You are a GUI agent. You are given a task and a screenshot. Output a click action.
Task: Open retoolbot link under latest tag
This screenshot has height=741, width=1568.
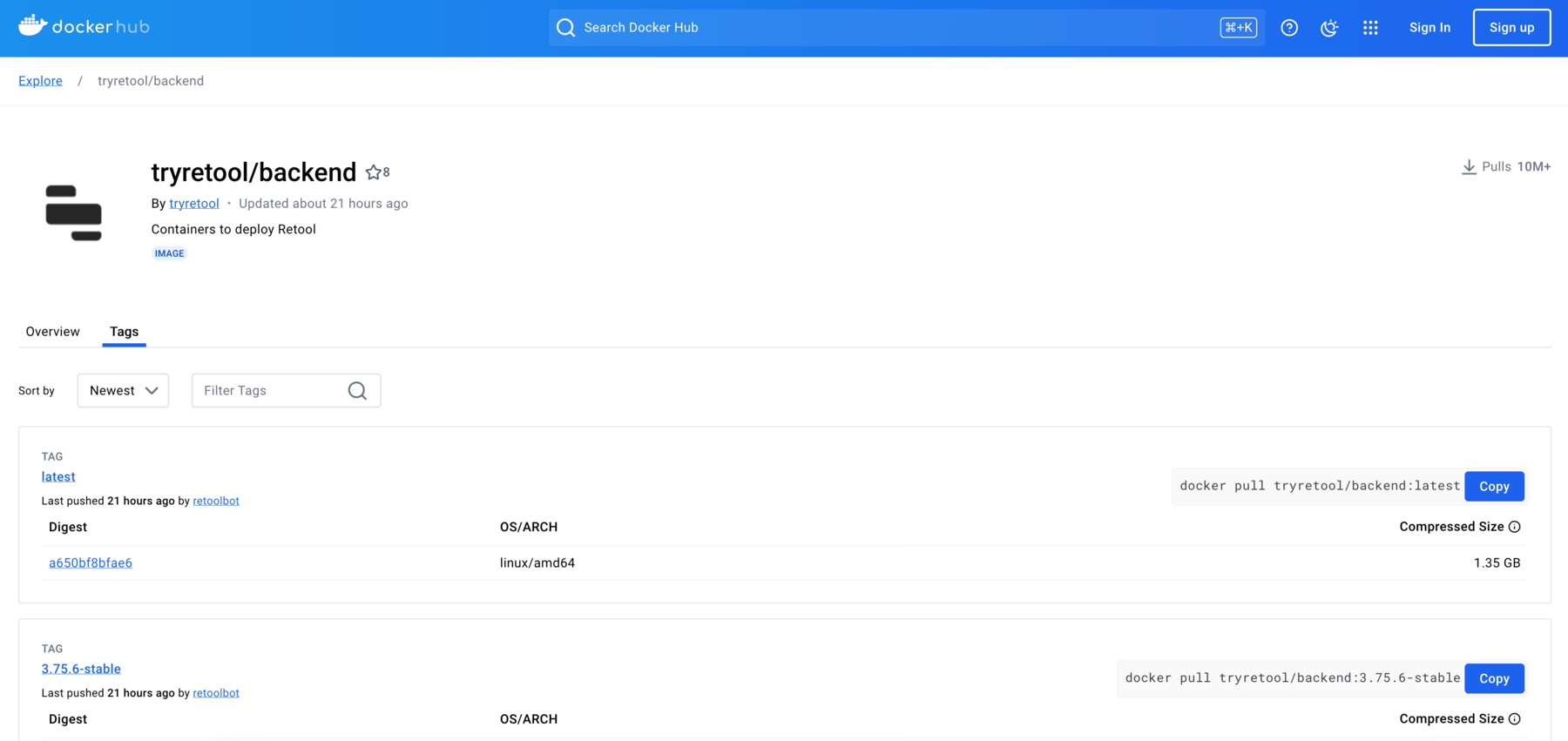pos(216,502)
